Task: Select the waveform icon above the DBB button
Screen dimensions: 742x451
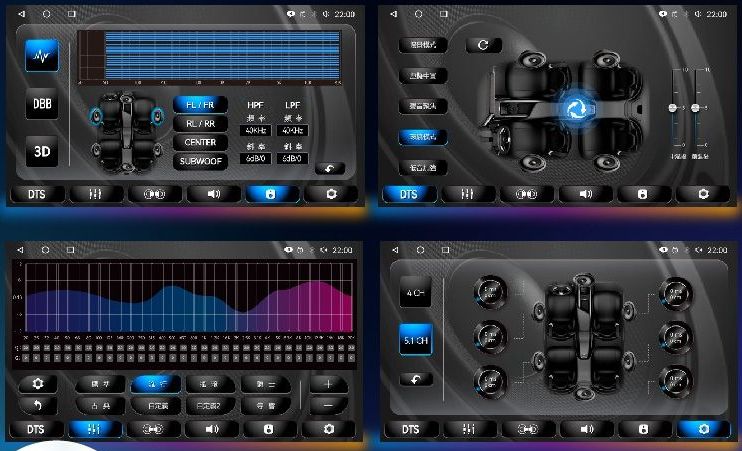Action: tap(43, 54)
